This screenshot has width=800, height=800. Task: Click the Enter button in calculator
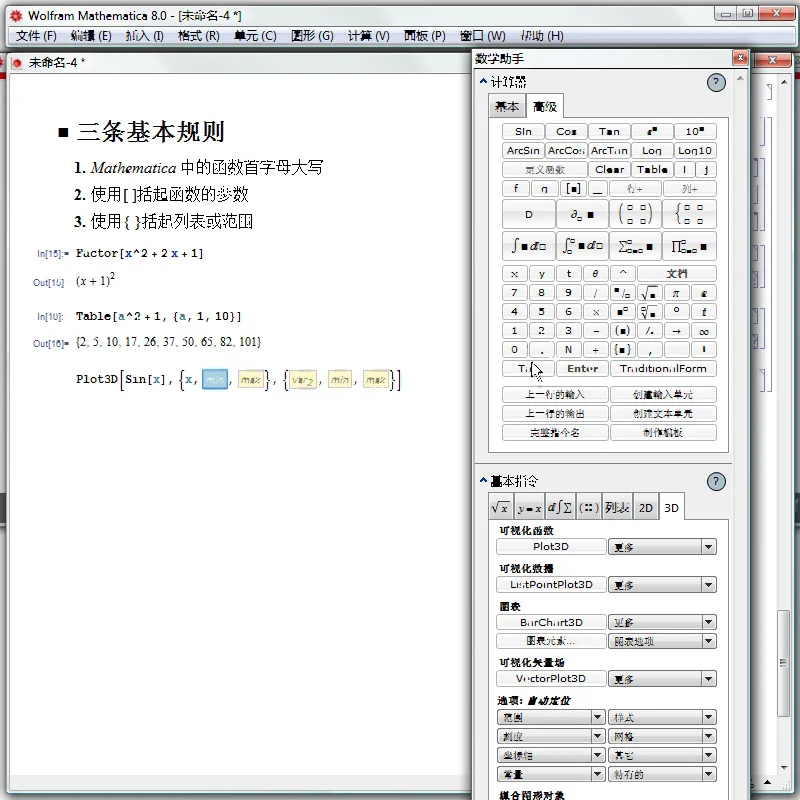[x=582, y=368]
